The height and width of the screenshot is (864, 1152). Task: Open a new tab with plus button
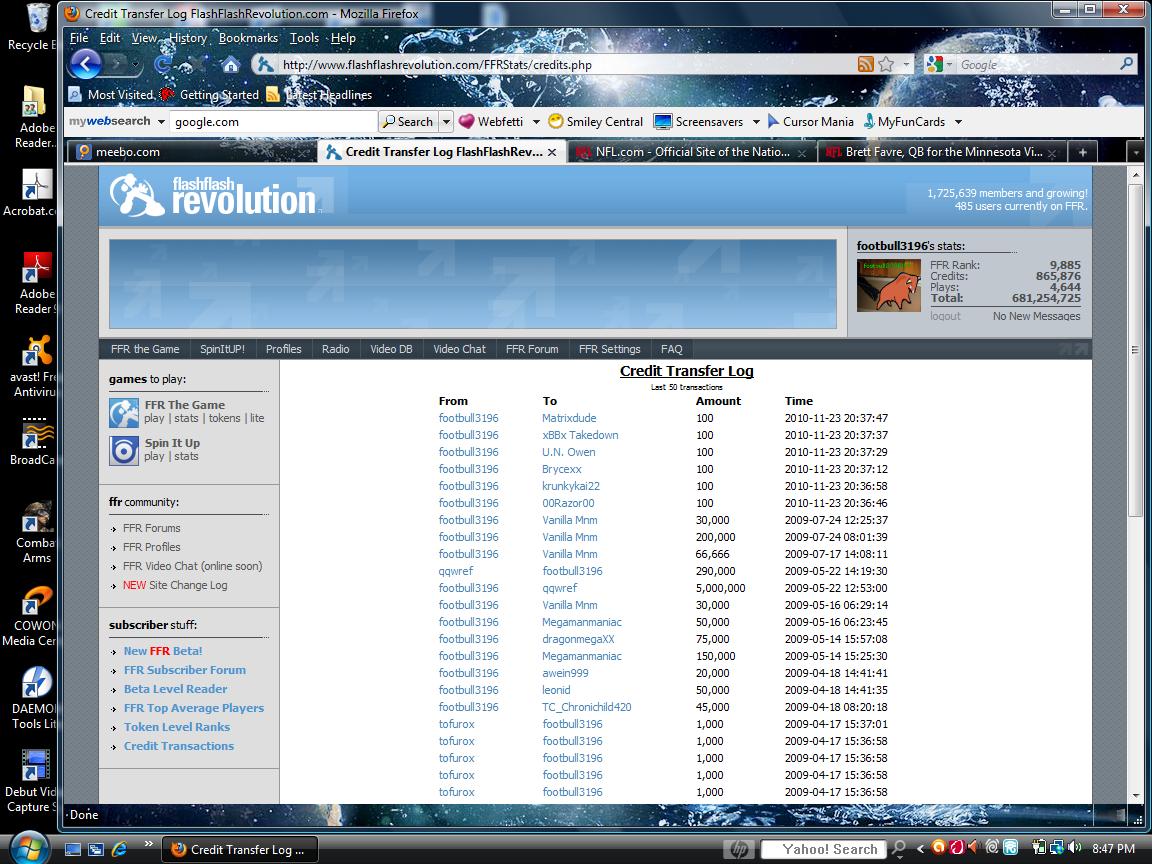tap(1082, 152)
